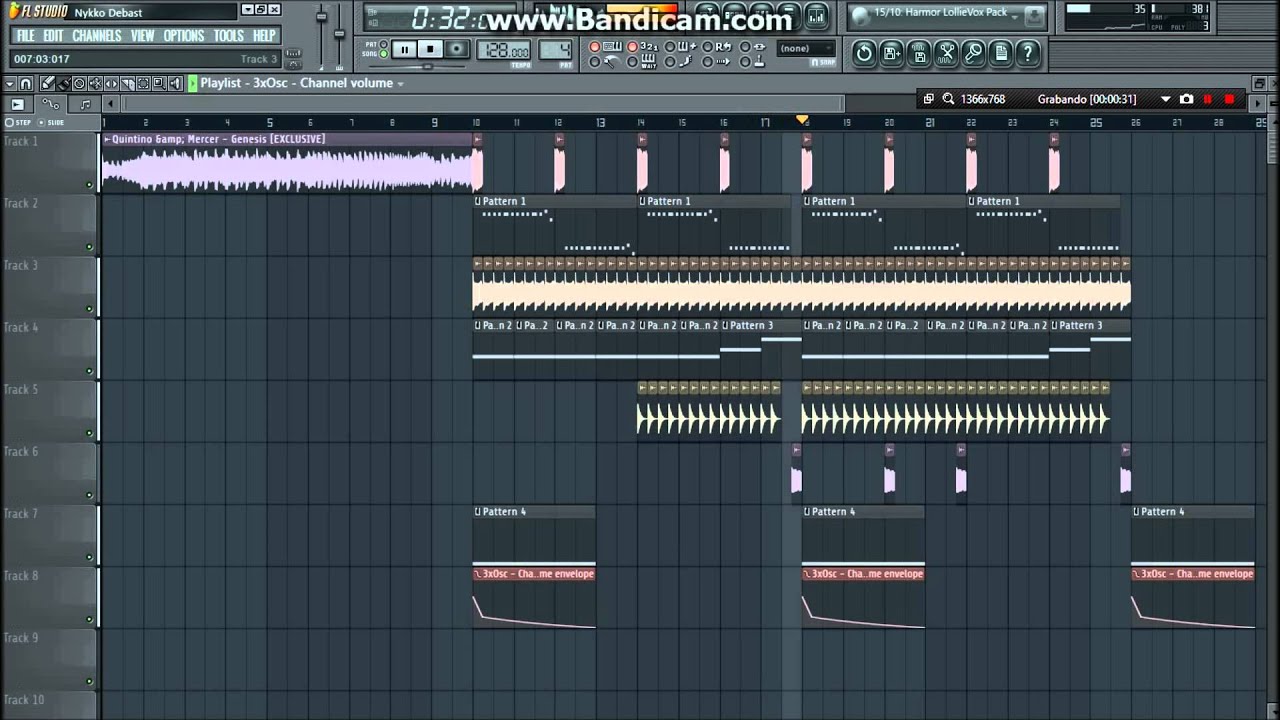Image resolution: width=1280 pixels, height=720 pixels.
Task: Select SONG mode radio button
Action: [384, 54]
